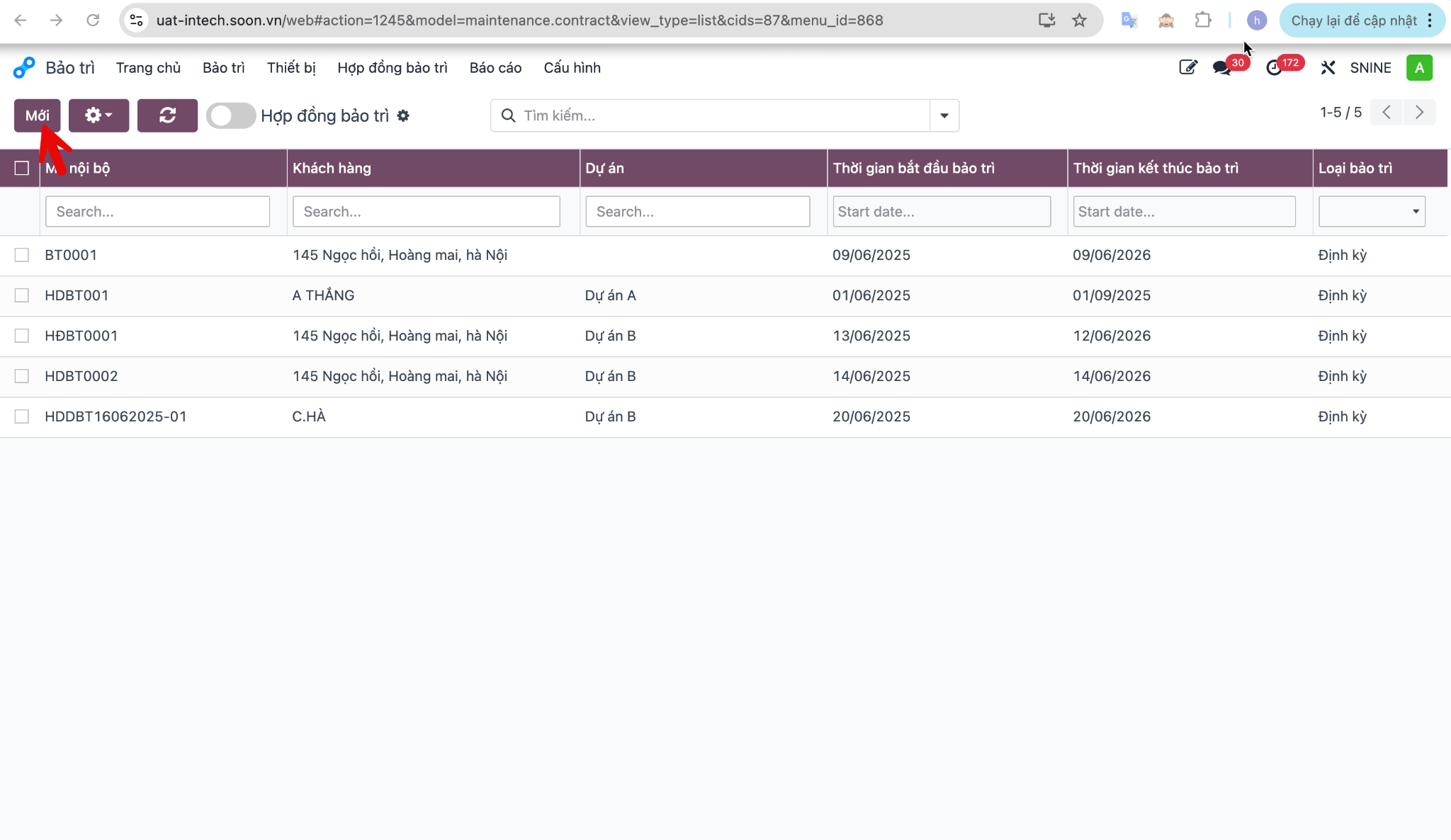Toggle the switch beside Hợp đồng bảo trì
This screenshot has height=840, width=1451.
(x=231, y=115)
